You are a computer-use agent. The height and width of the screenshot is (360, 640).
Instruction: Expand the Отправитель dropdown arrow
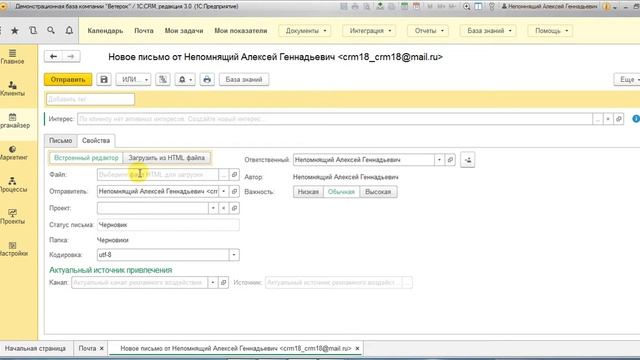tap(224, 191)
